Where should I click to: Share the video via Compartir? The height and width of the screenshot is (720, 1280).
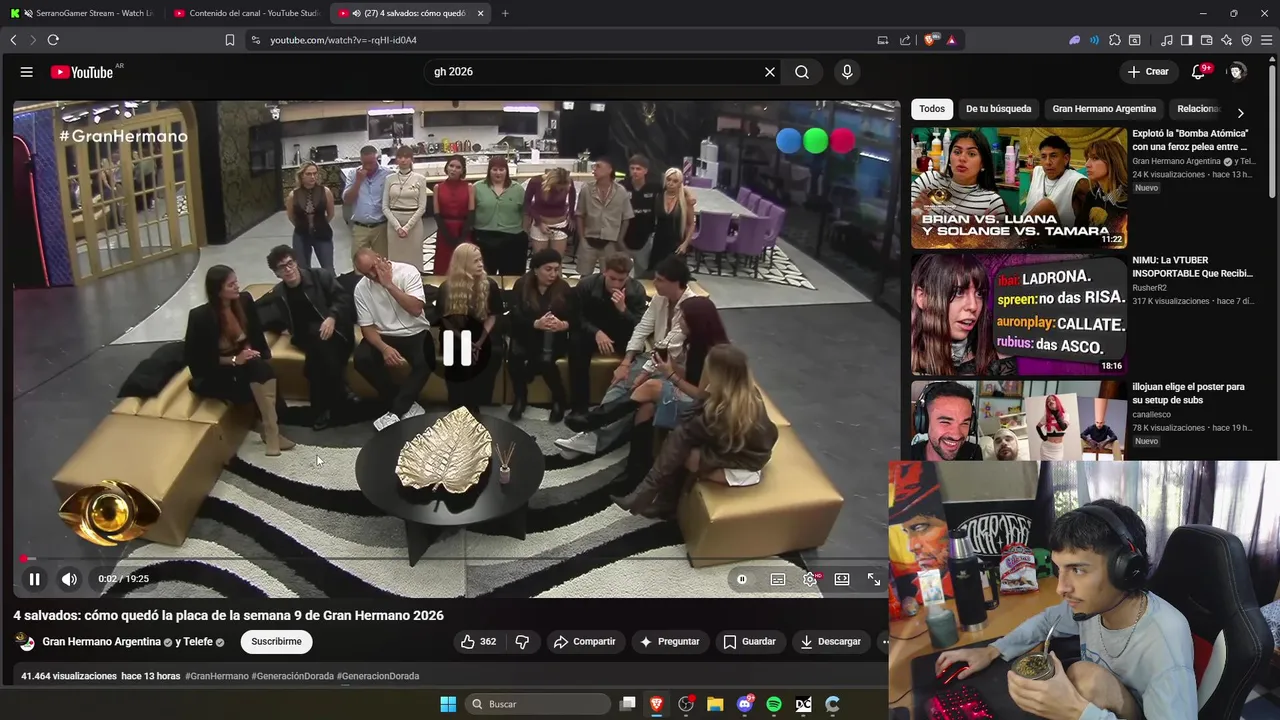click(x=585, y=642)
